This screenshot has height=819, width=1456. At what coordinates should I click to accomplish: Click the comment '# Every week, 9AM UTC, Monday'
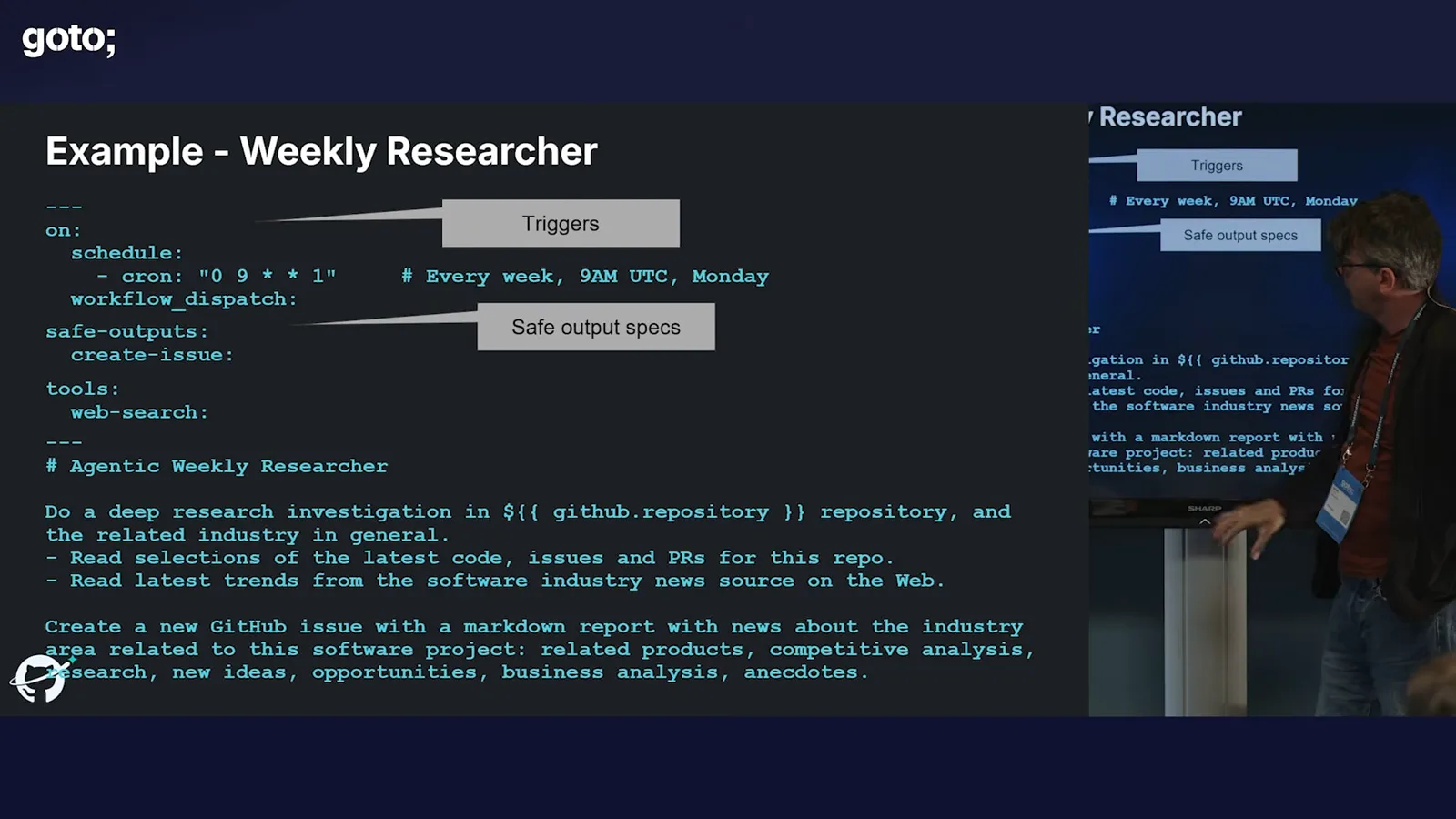(x=585, y=276)
